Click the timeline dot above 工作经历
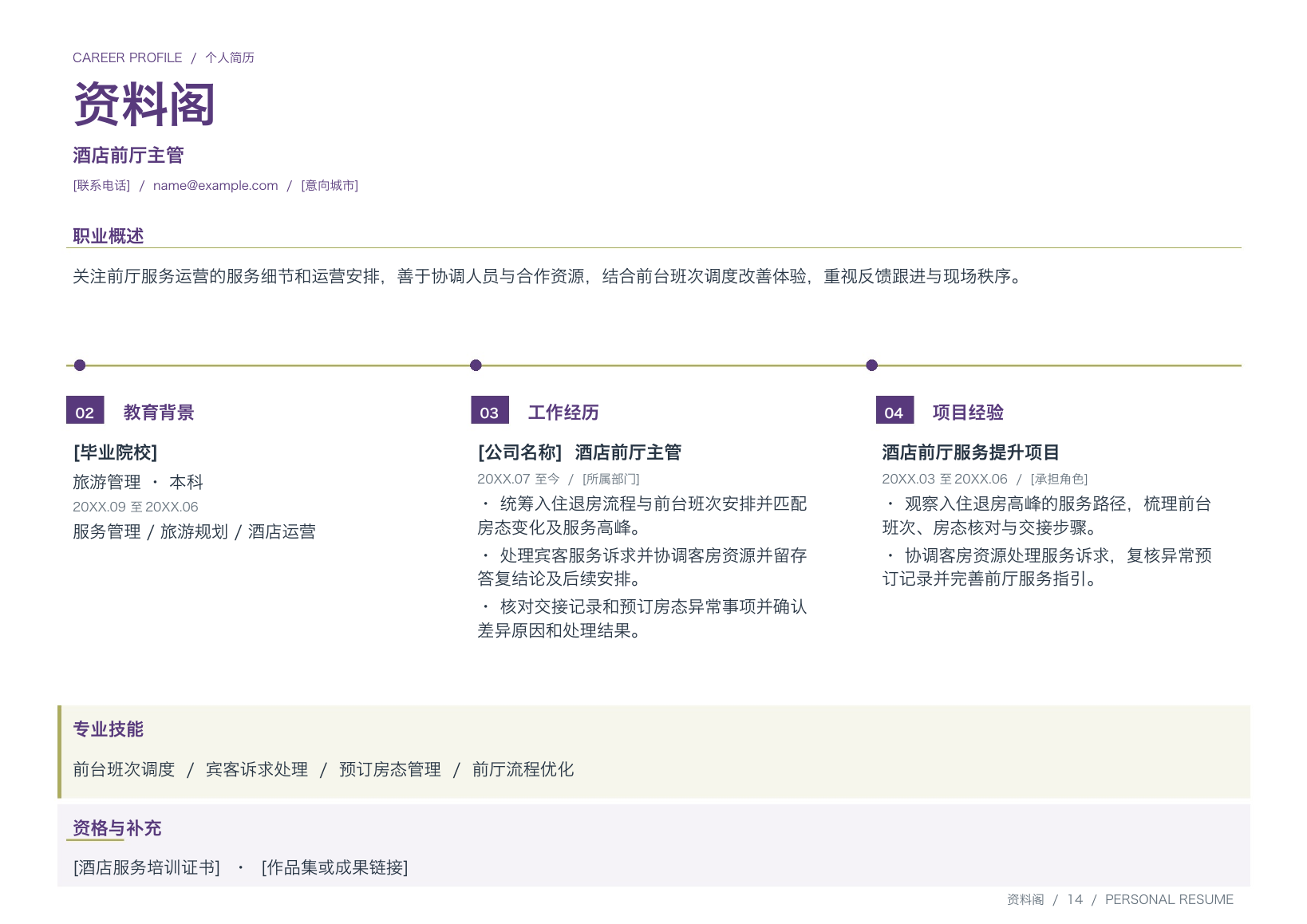The height and width of the screenshot is (924, 1307). pyautogui.click(x=476, y=365)
